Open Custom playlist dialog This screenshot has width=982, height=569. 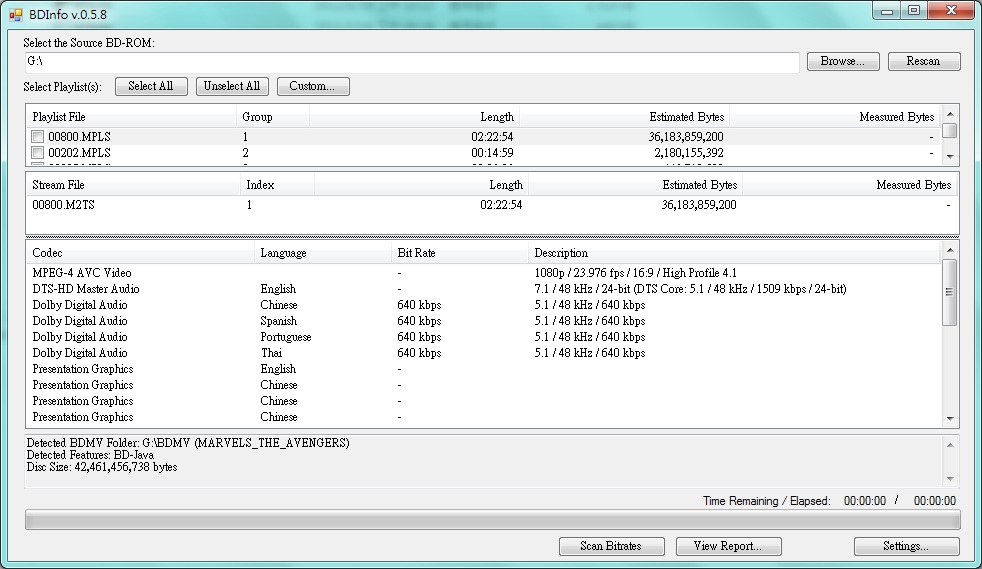[x=313, y=86]
